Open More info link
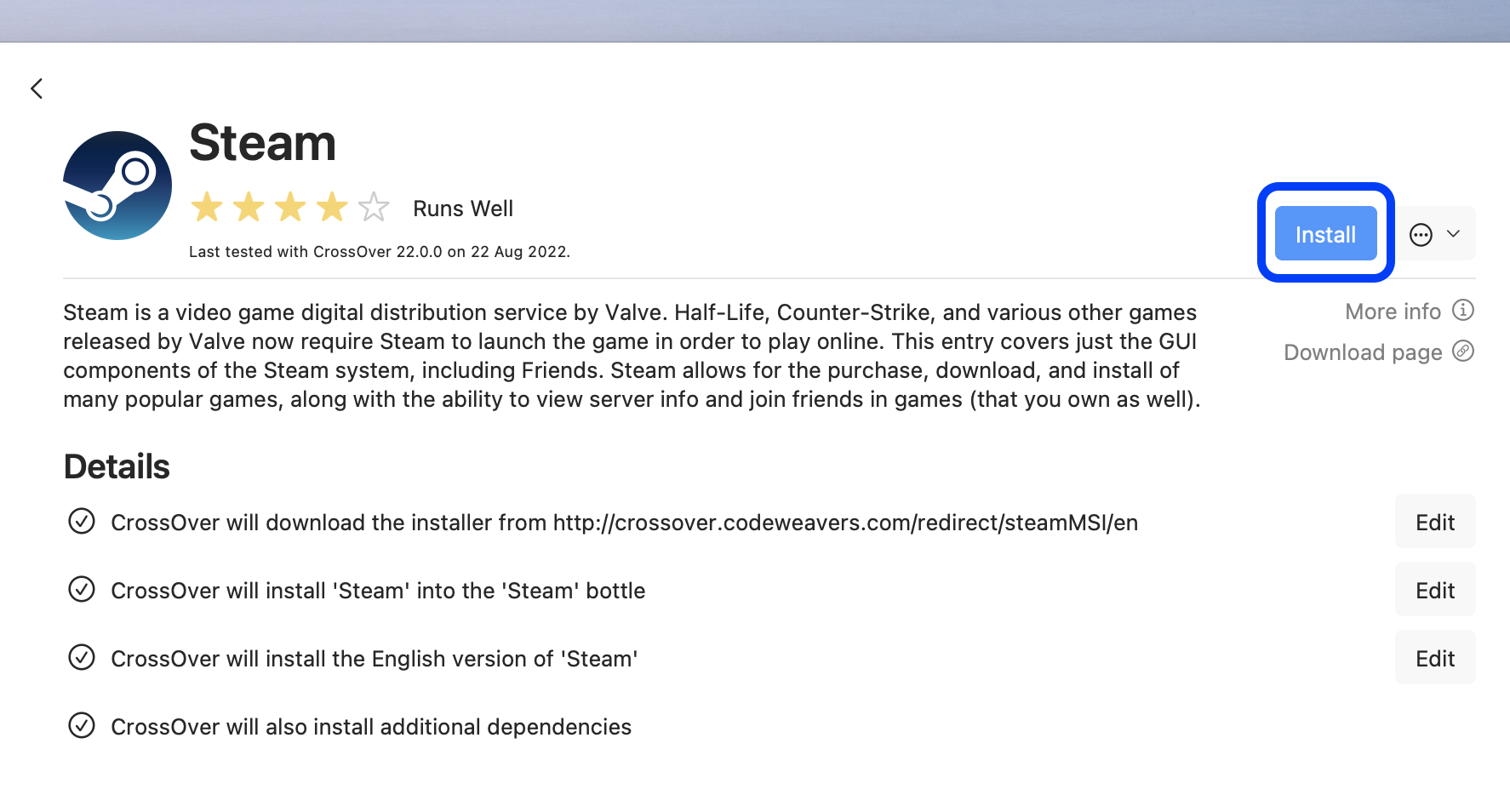The image size is (1510, 812). point(1393,312)
